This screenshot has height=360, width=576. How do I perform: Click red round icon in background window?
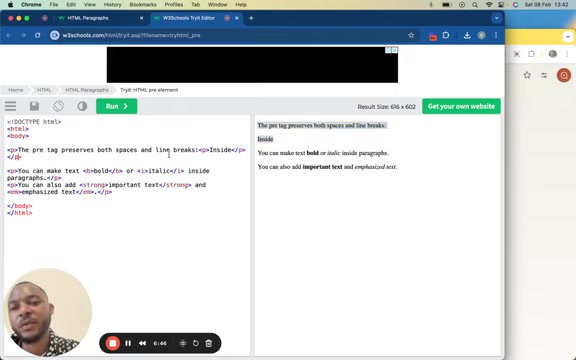(564, 75)
